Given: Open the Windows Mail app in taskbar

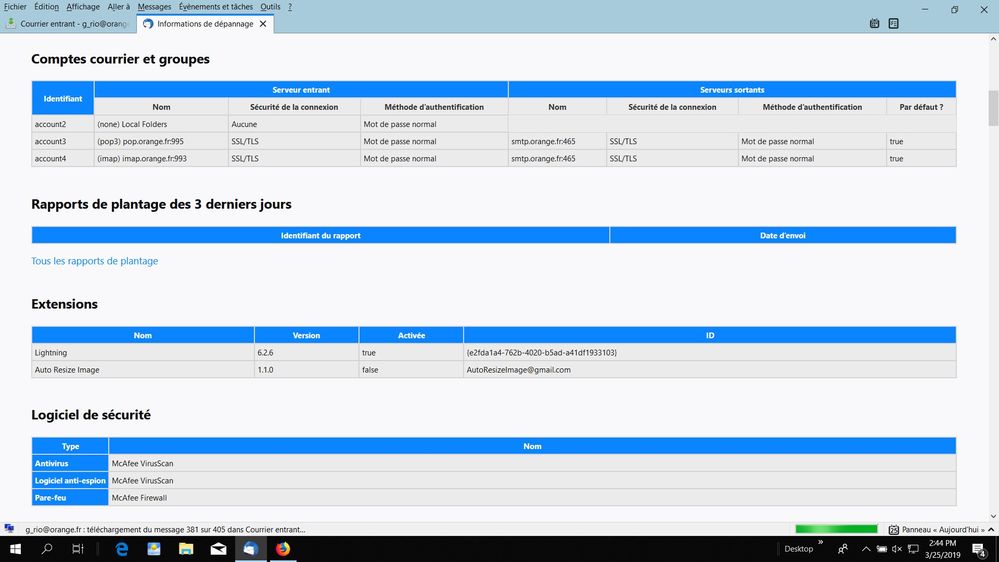Looking at the screenshot, I should point(219,549).
